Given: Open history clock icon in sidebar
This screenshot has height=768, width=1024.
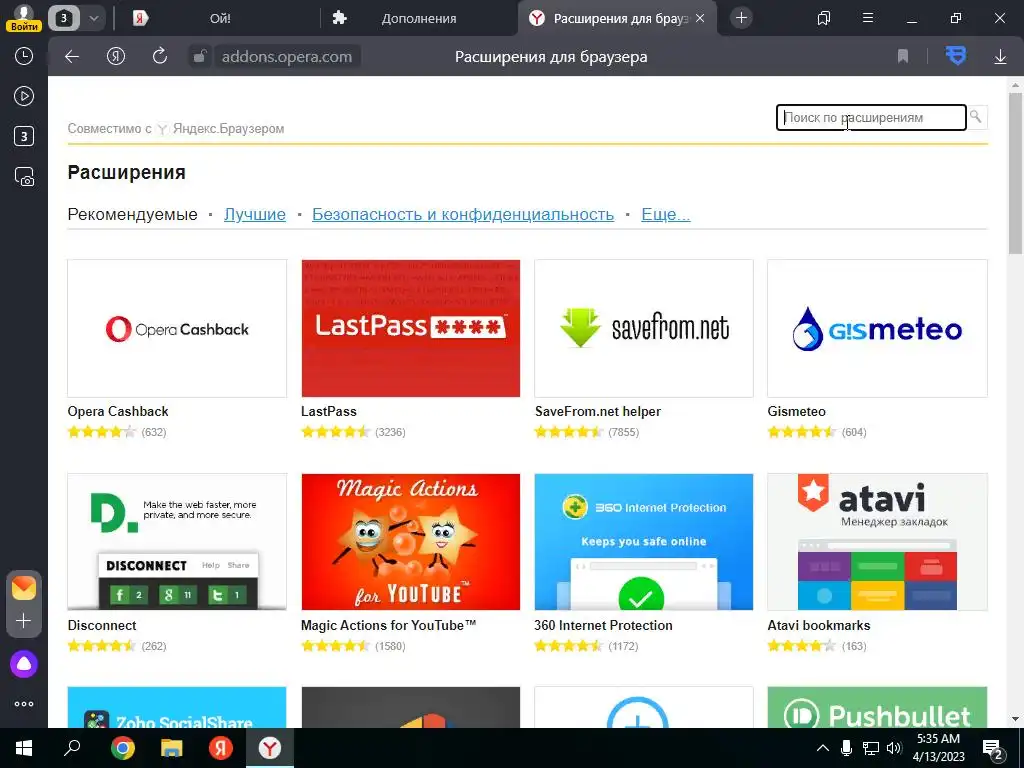Looking at the screenshot, I should click(x=24, y=56).
